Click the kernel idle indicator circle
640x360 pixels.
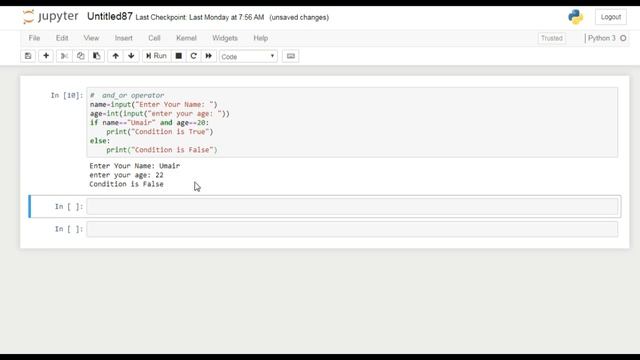click(x=623, y=38)
